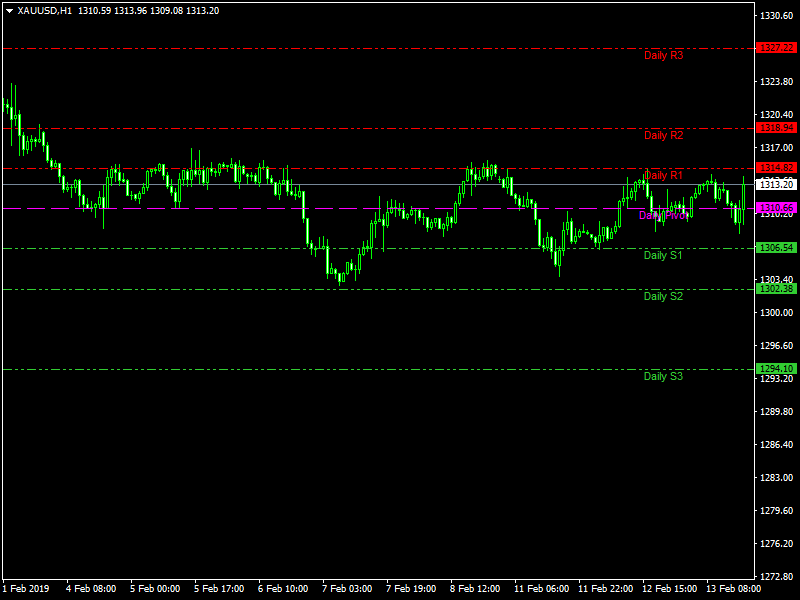Viewport: 800px width, 600px height.
Task: Click the red 1327.22 price tag
Action: pyautogui.click(x=776, y=48)
